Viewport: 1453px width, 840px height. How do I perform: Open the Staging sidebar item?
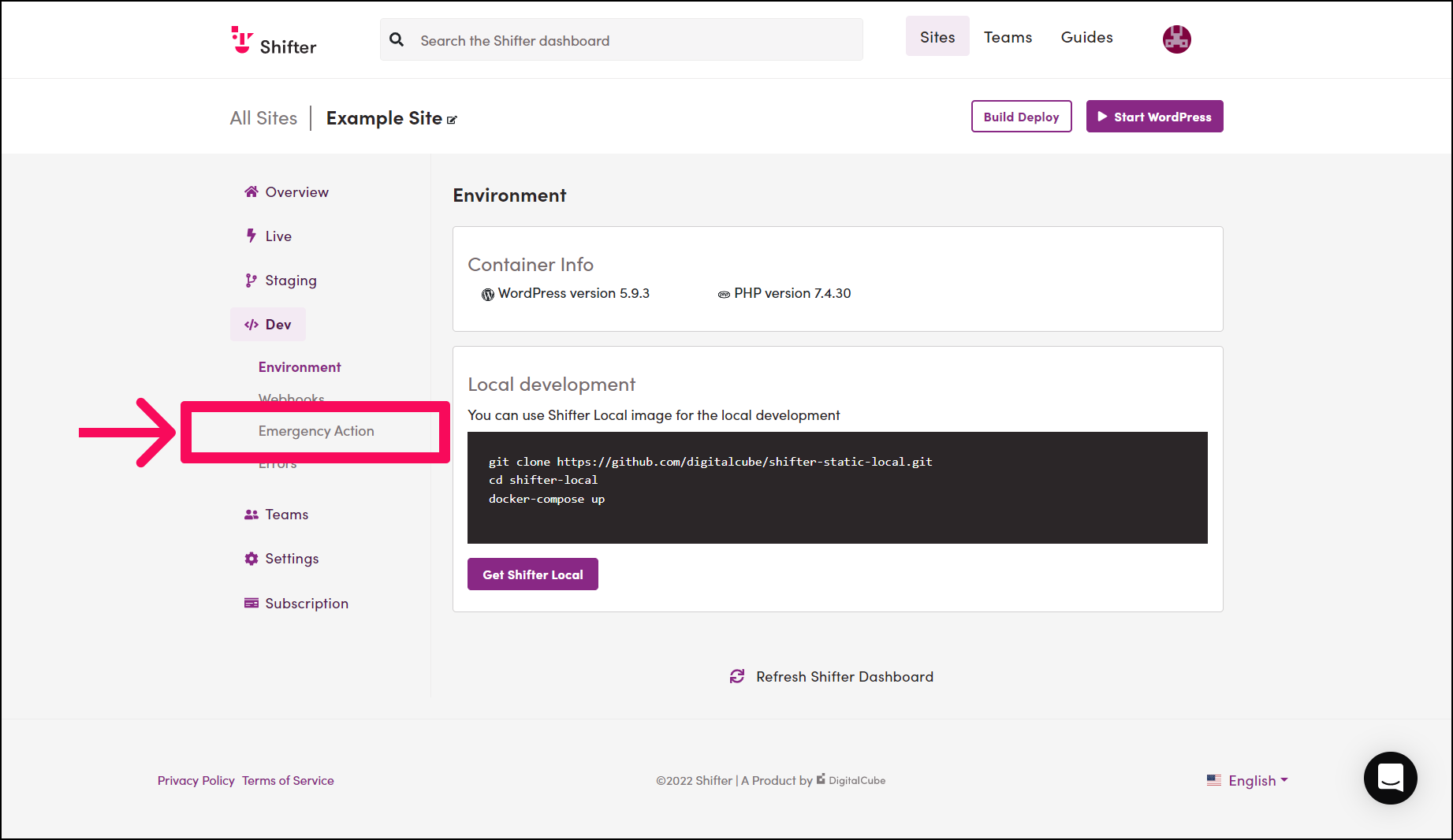pos(281,281)
